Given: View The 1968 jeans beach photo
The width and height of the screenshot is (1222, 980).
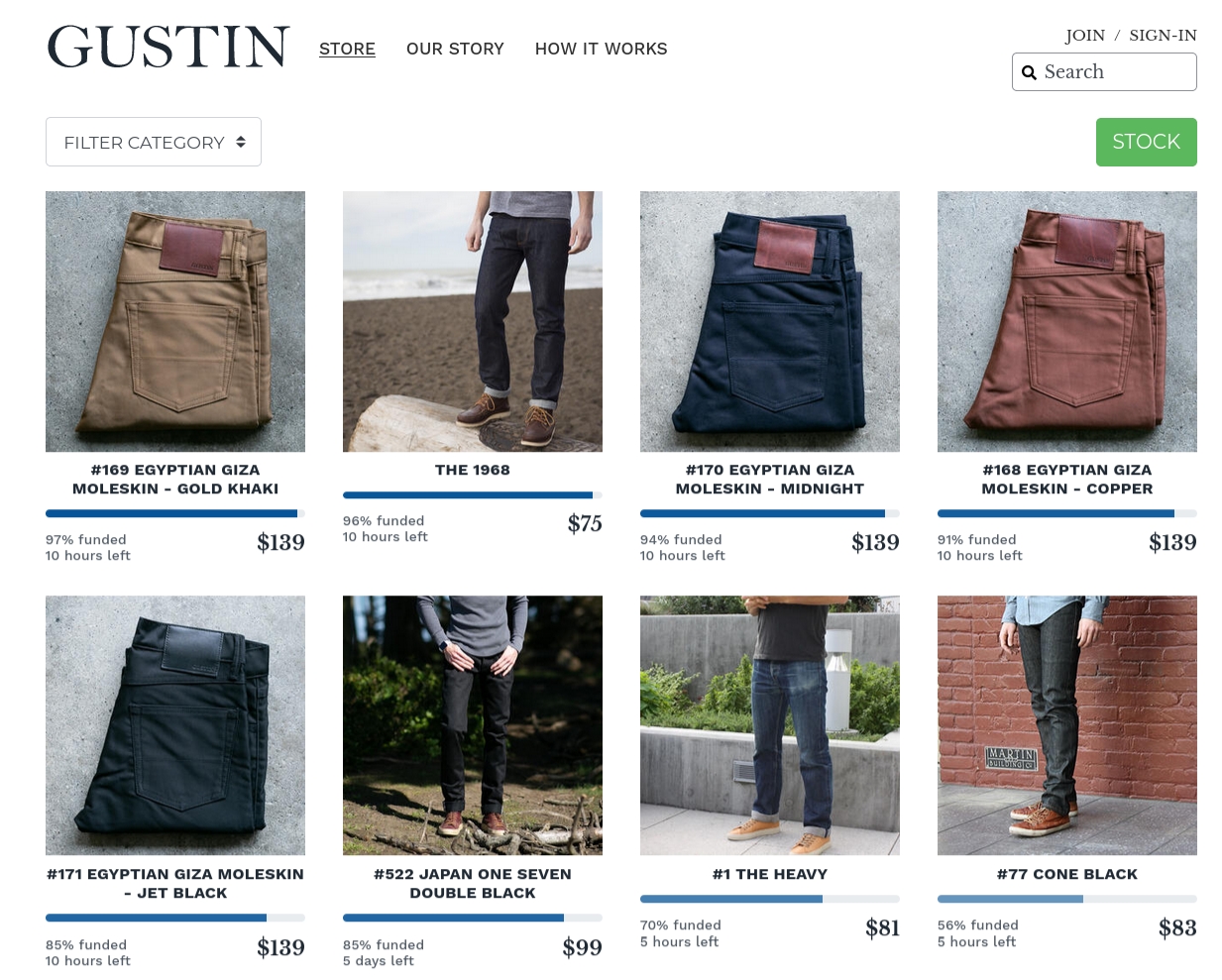Looking at the screenshot, I should [473, 321].
